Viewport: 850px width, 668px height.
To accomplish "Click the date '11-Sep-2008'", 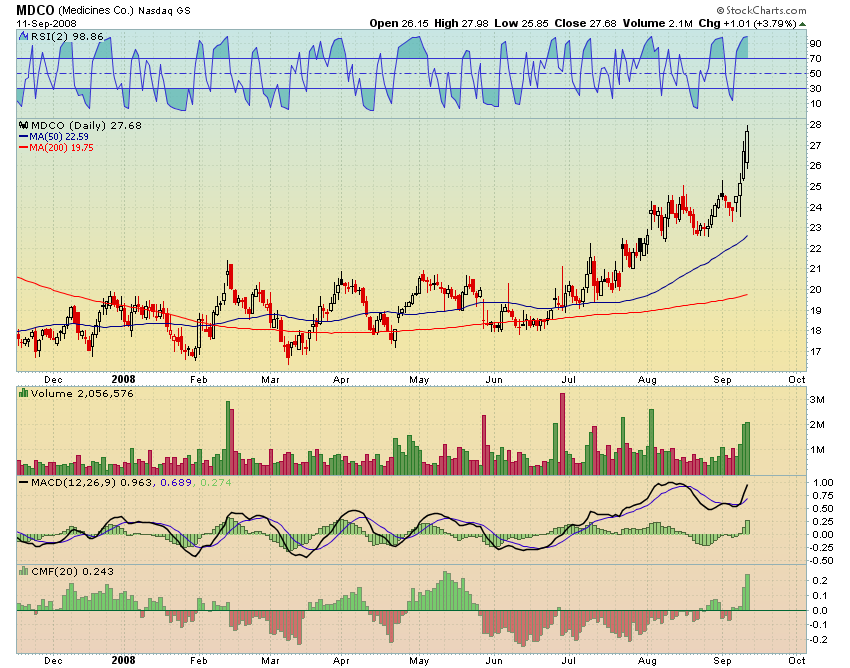I will pos(47,23).
